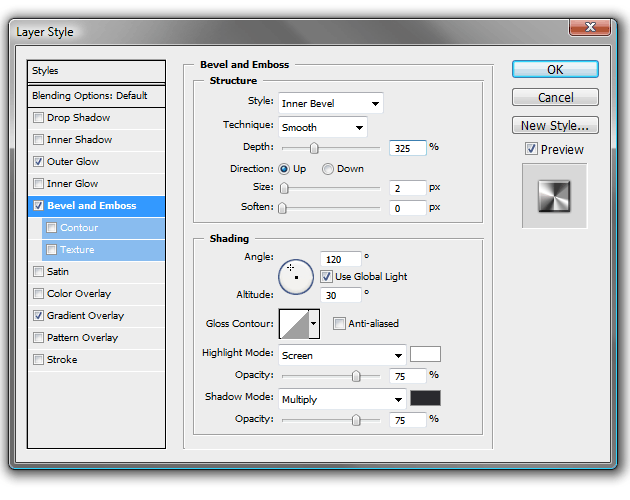Click the Depth slider handle
This screenshot has width=630, height=500.
pos(314,148)
